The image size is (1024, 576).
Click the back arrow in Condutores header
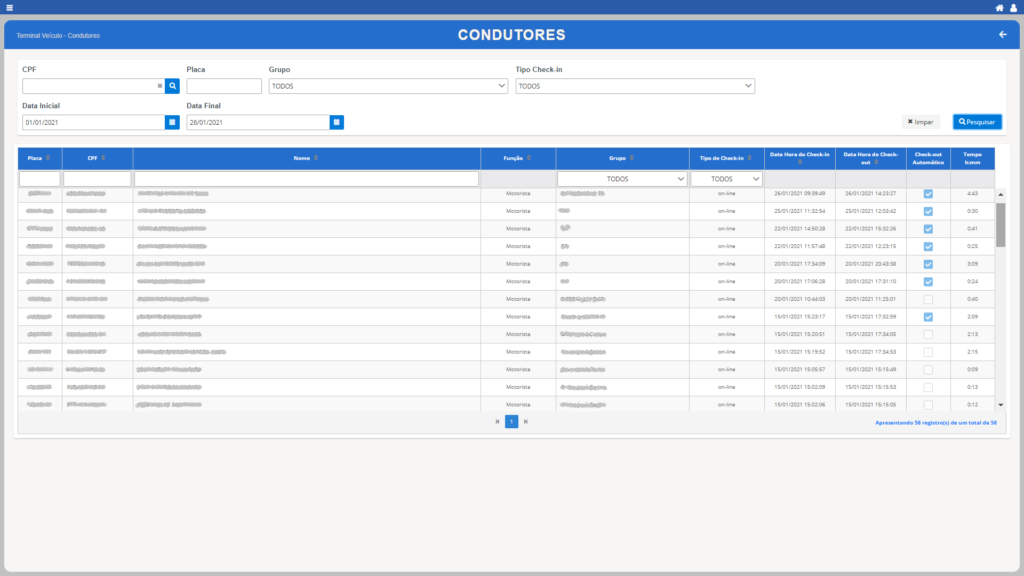[1003, 35]
